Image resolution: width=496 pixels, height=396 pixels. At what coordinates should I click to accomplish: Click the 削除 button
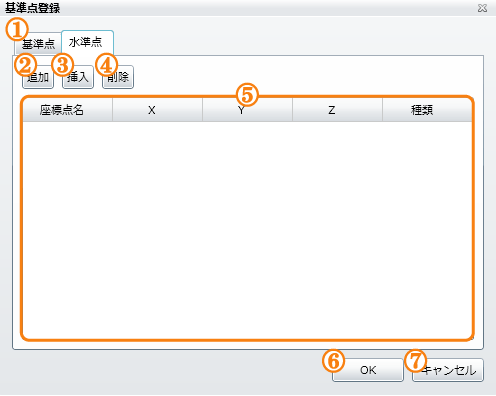[118, 77]
